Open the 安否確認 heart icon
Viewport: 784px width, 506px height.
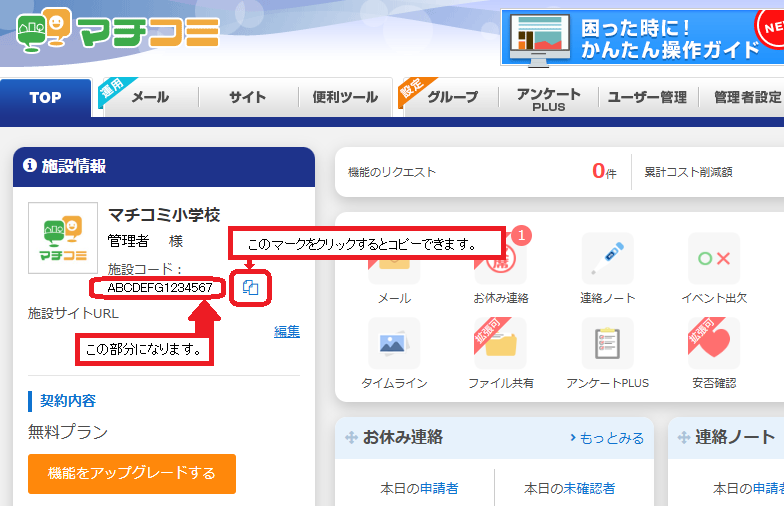point(714,346)
